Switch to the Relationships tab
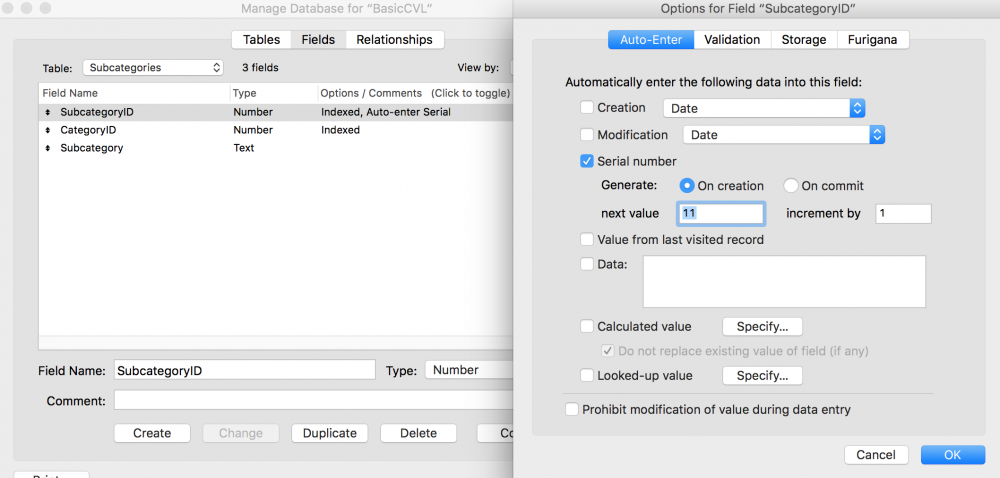 tap(394, 40)
